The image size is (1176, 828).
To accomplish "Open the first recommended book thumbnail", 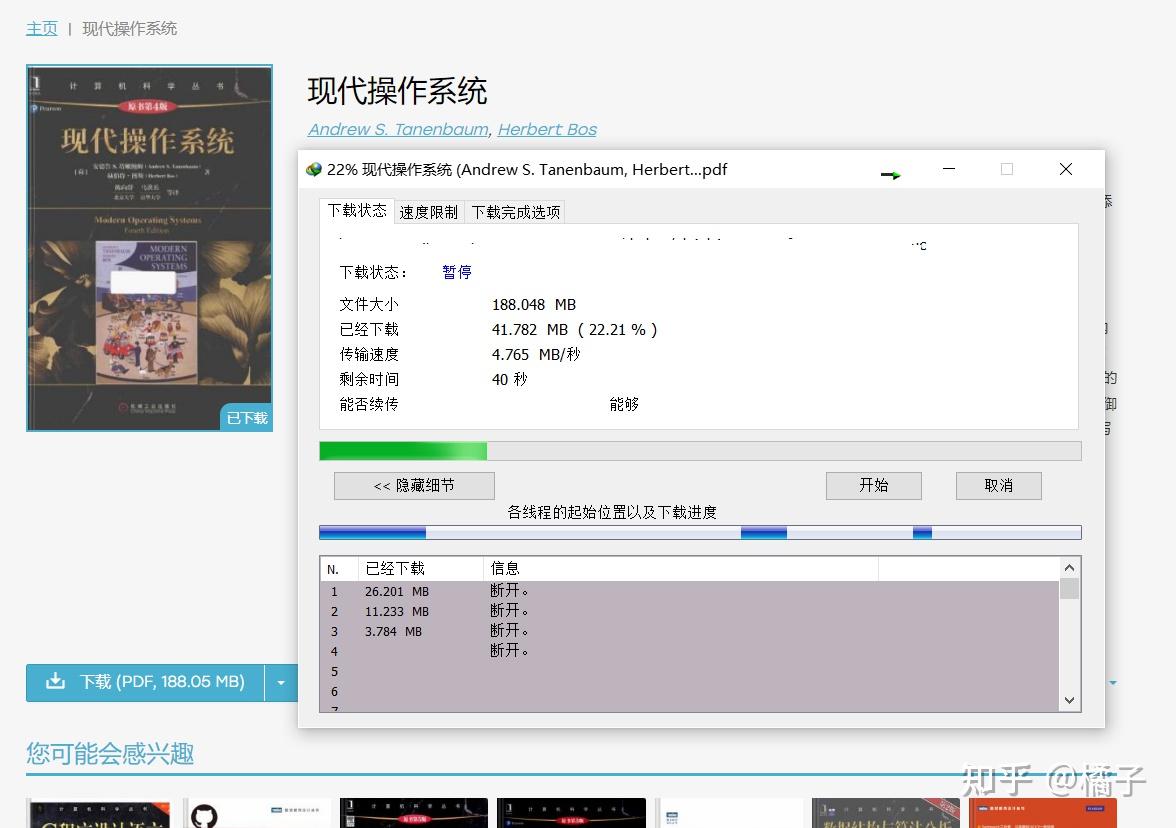I will click(x=98, y=812).
